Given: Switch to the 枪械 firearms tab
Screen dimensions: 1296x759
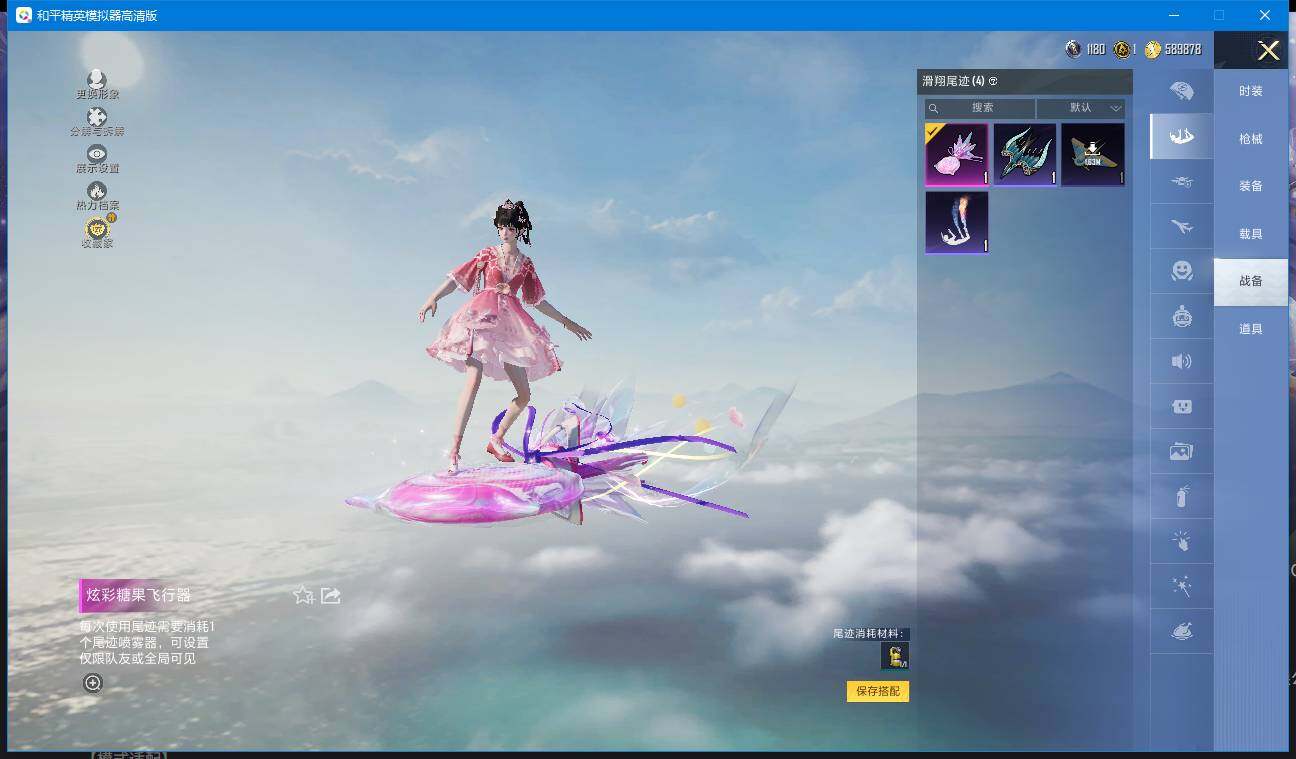Looking at the screenshot, I should pyautogui.click(x=1251, y=139).
